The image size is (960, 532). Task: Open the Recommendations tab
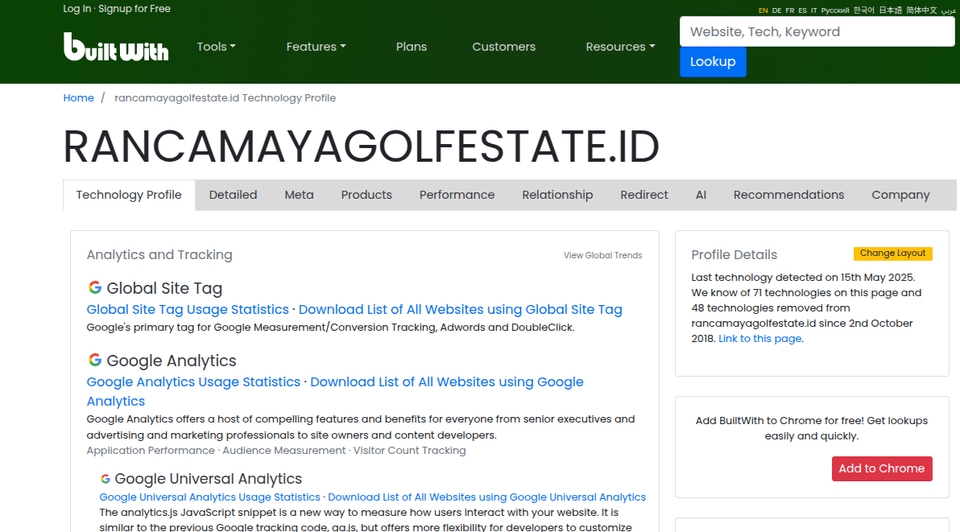click(x=789, y=195)
